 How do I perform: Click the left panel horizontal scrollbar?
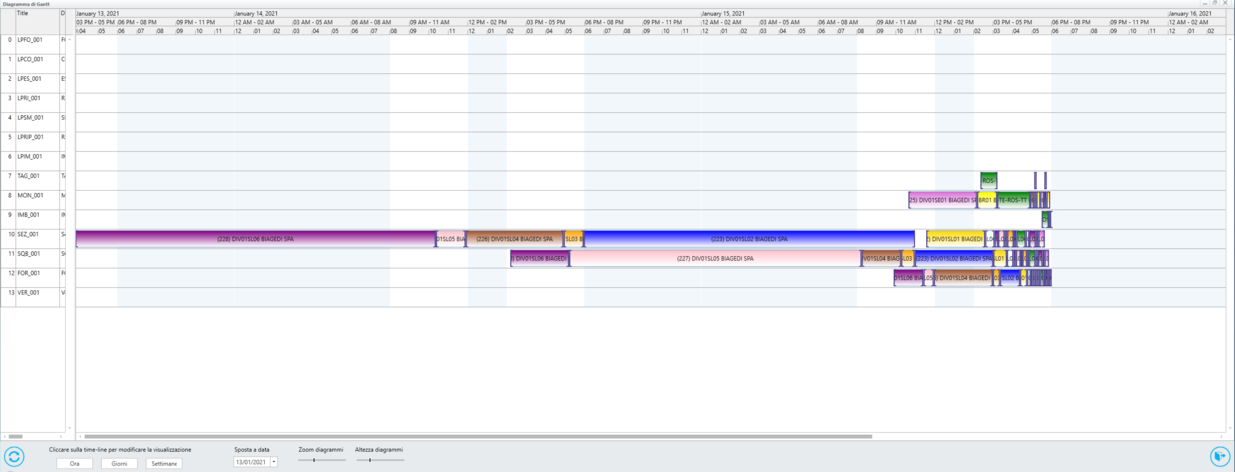coord(15,436)
